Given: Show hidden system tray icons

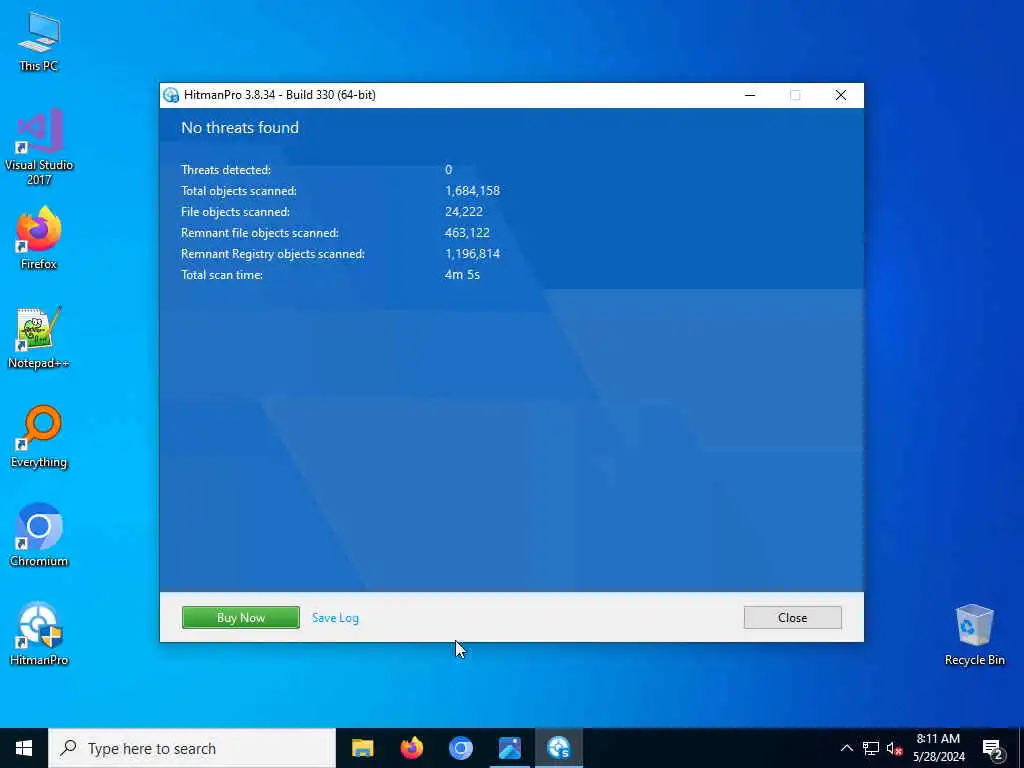Looking at the screenshot, I should click(x=846, y=748).
